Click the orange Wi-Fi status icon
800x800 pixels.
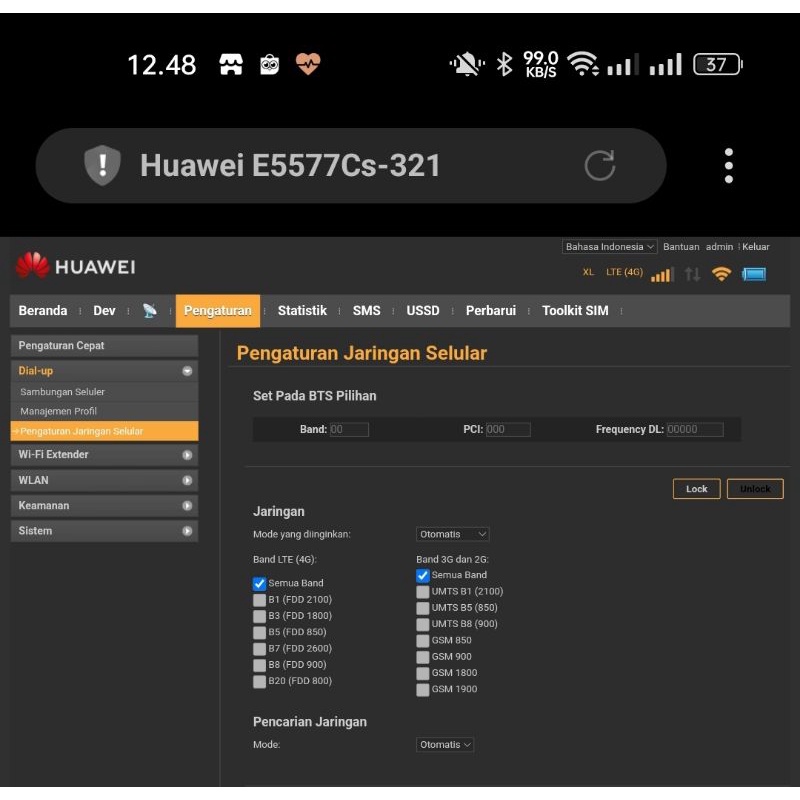pyautogui.click(x=721, y=274)
